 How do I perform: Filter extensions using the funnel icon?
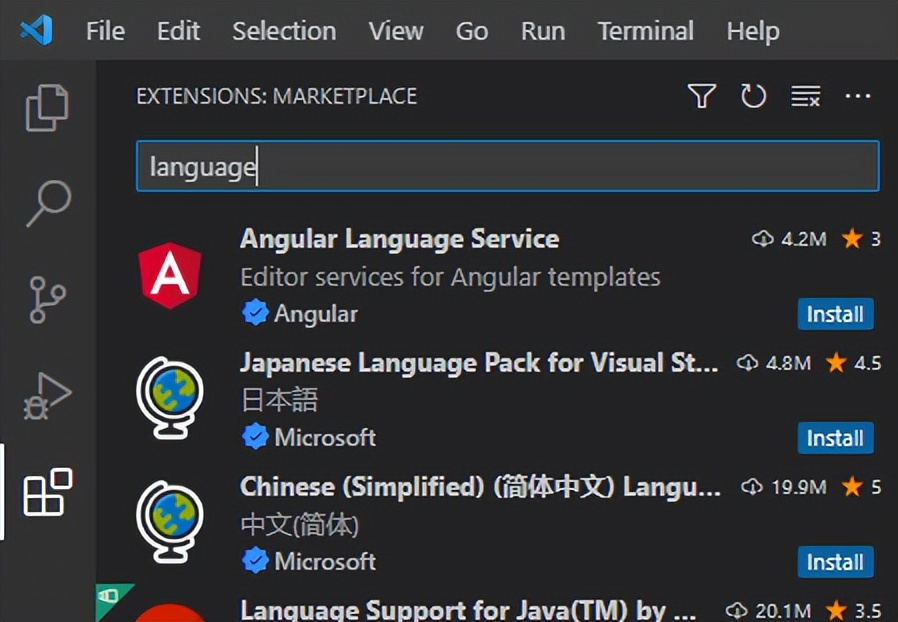tap(701, 96)
